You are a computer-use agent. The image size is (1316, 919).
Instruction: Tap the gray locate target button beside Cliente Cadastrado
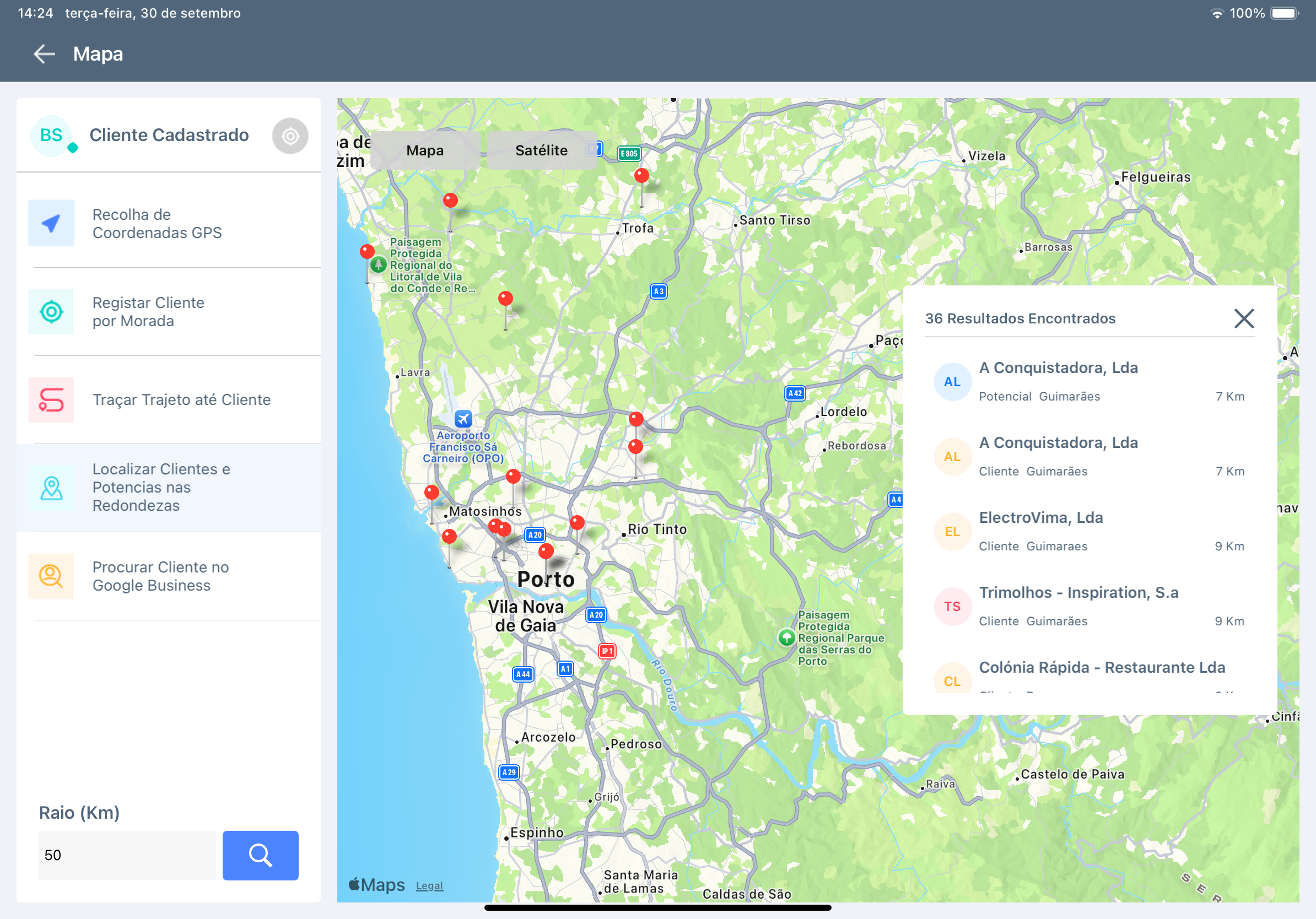click(x=290, y=136)
